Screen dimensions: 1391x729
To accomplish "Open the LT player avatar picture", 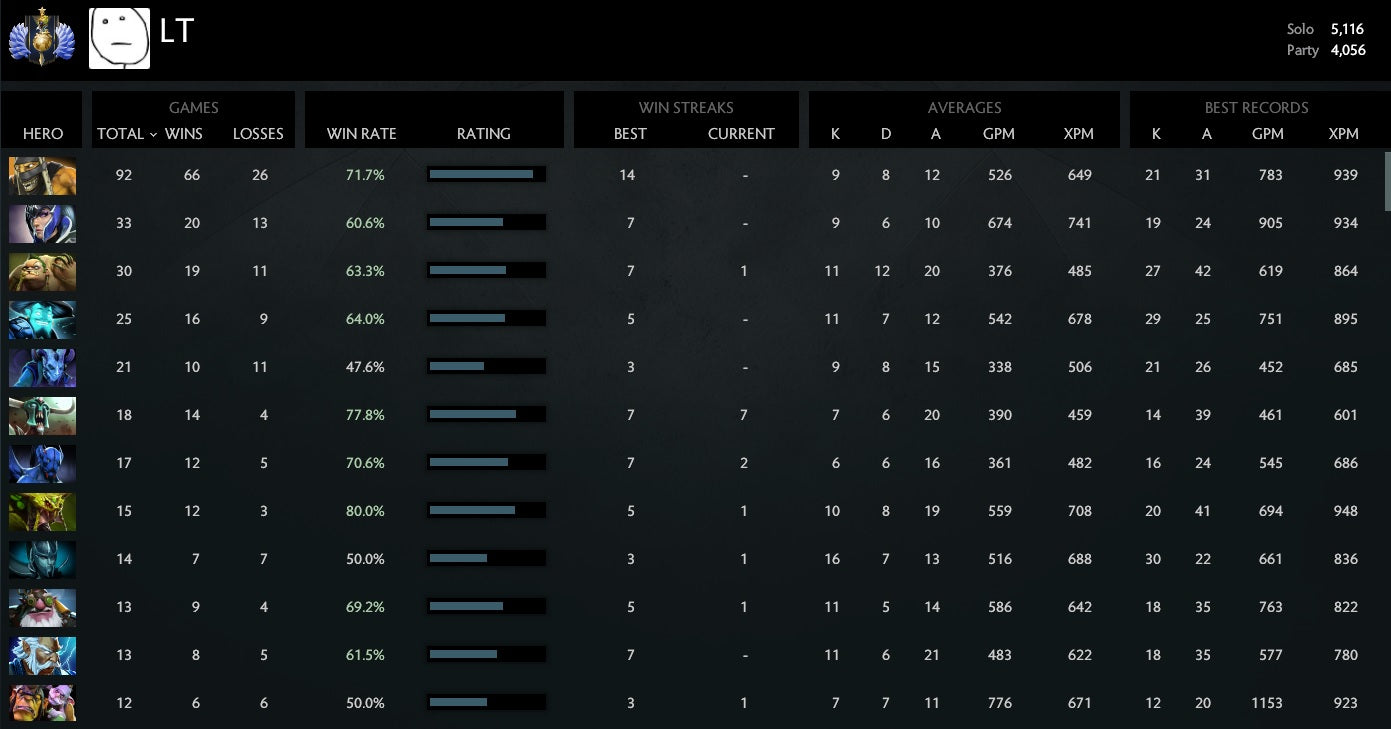I will [119, 39].
